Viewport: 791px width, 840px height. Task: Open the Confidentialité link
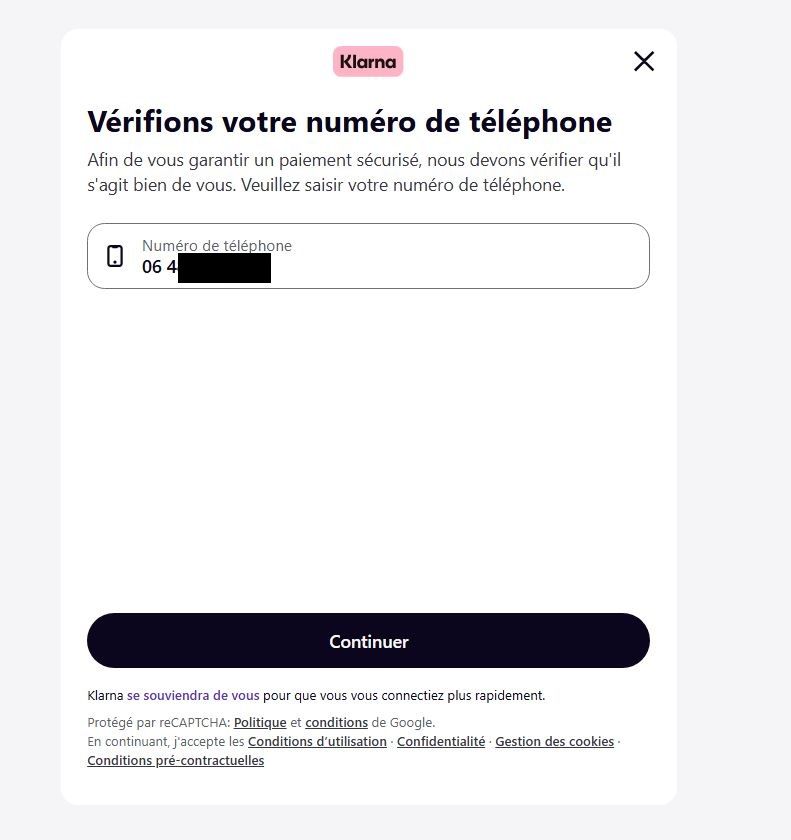(441, 741)
